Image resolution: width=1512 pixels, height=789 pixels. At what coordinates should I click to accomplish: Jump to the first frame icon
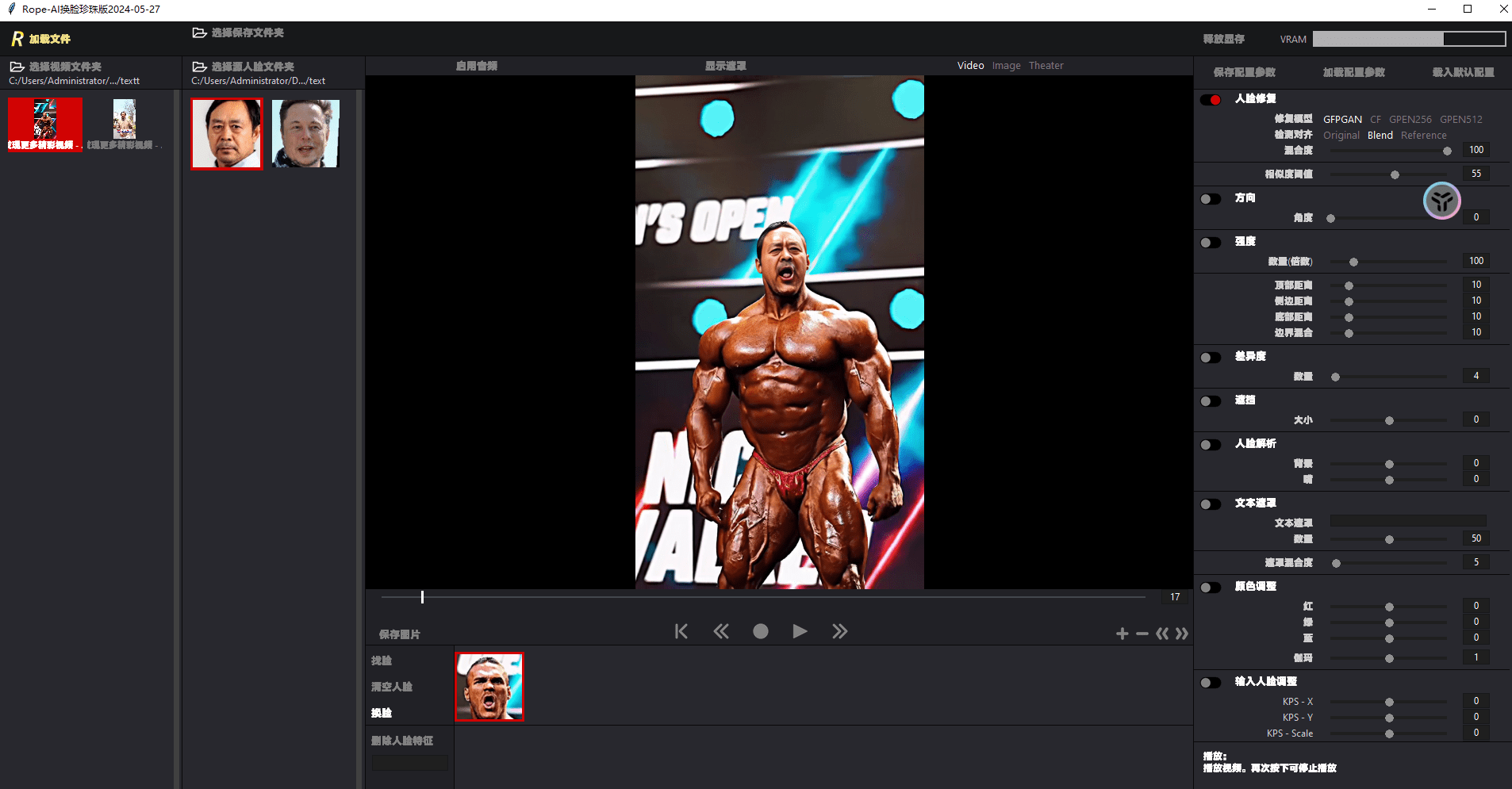(x=681, y=631)
